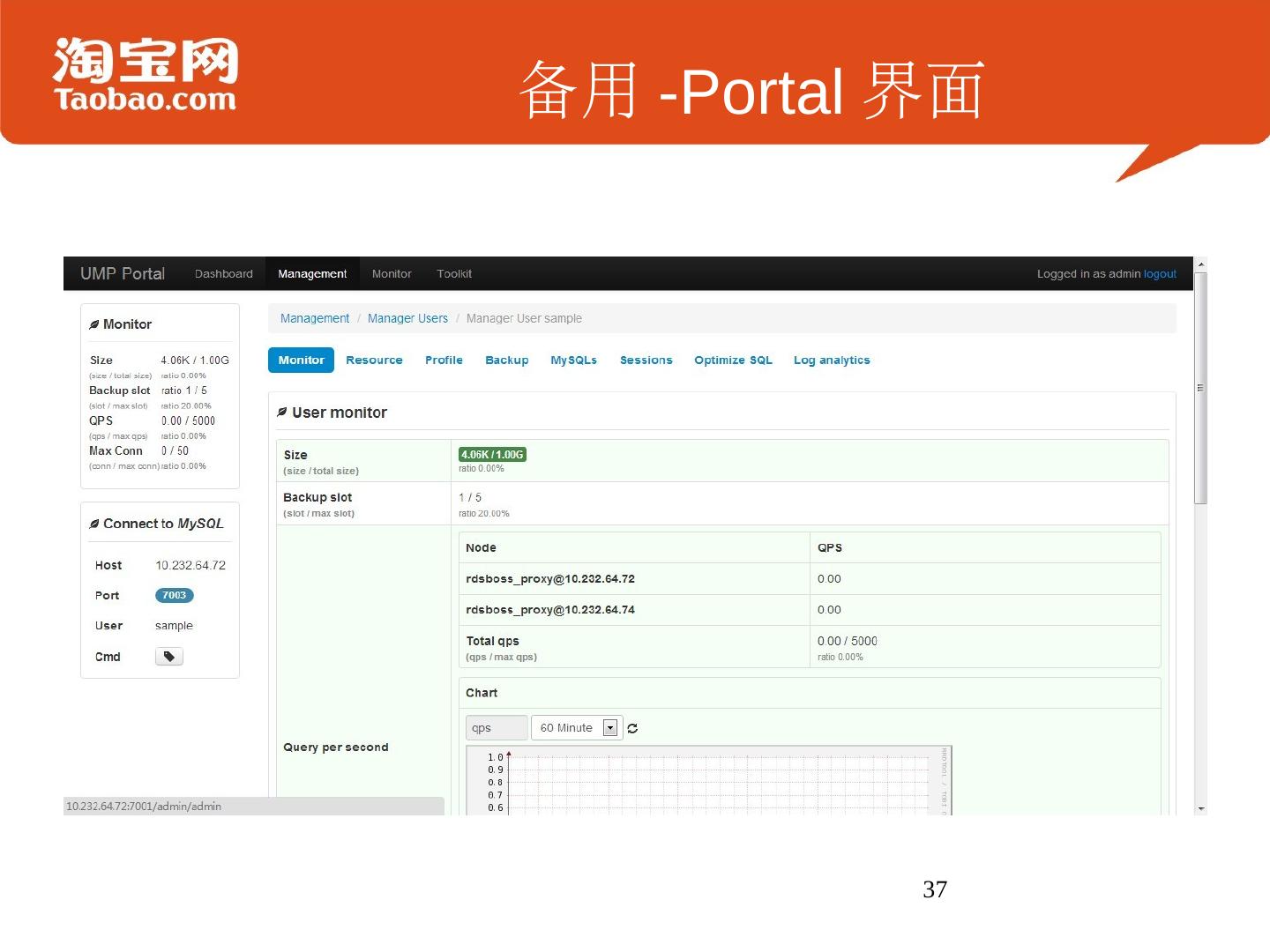Screen dimensions: 1270x952
Task: Open the Backup tab
Action: [x=507, y=361]
